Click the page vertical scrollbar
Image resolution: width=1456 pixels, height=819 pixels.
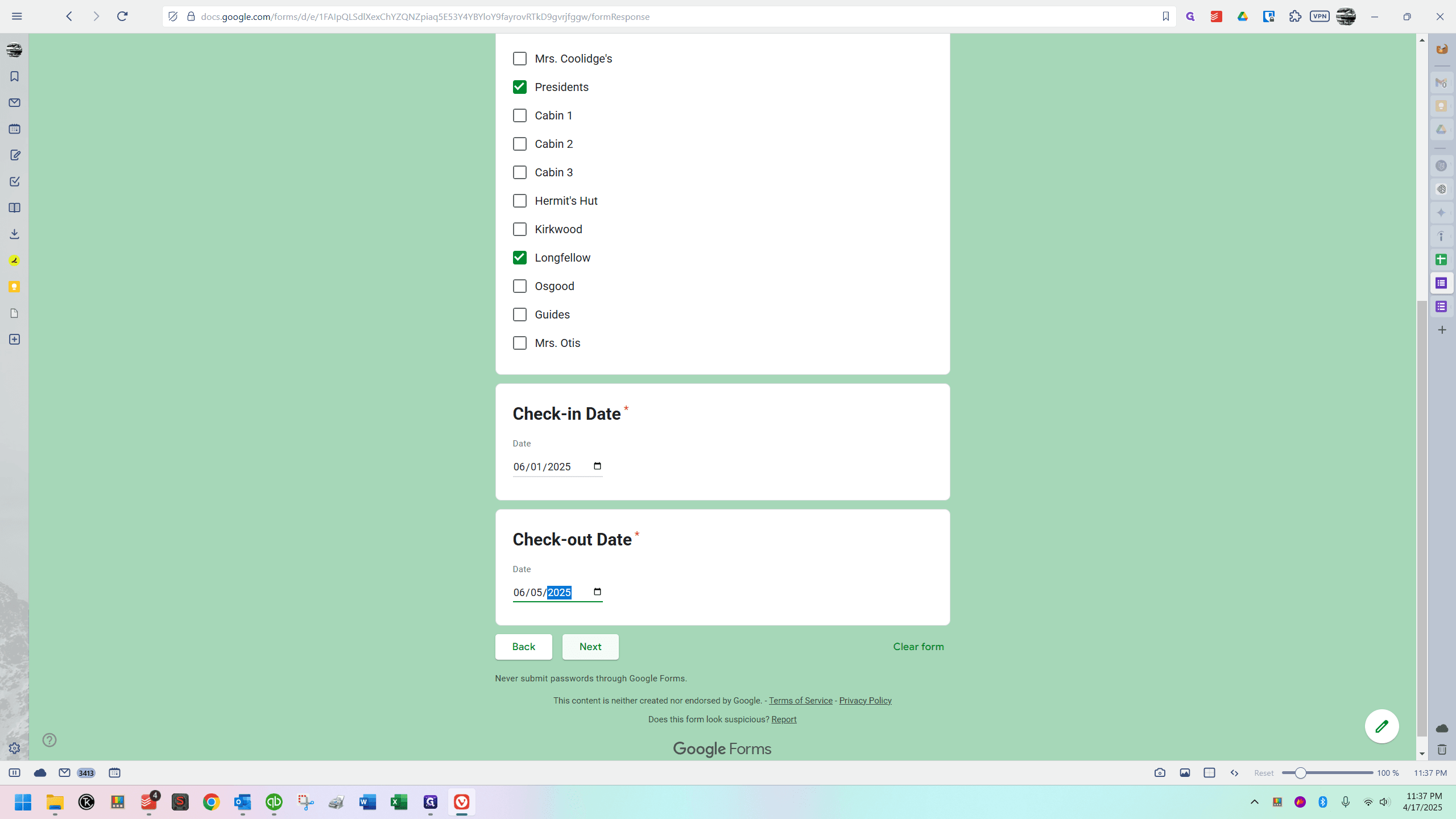1422,518
